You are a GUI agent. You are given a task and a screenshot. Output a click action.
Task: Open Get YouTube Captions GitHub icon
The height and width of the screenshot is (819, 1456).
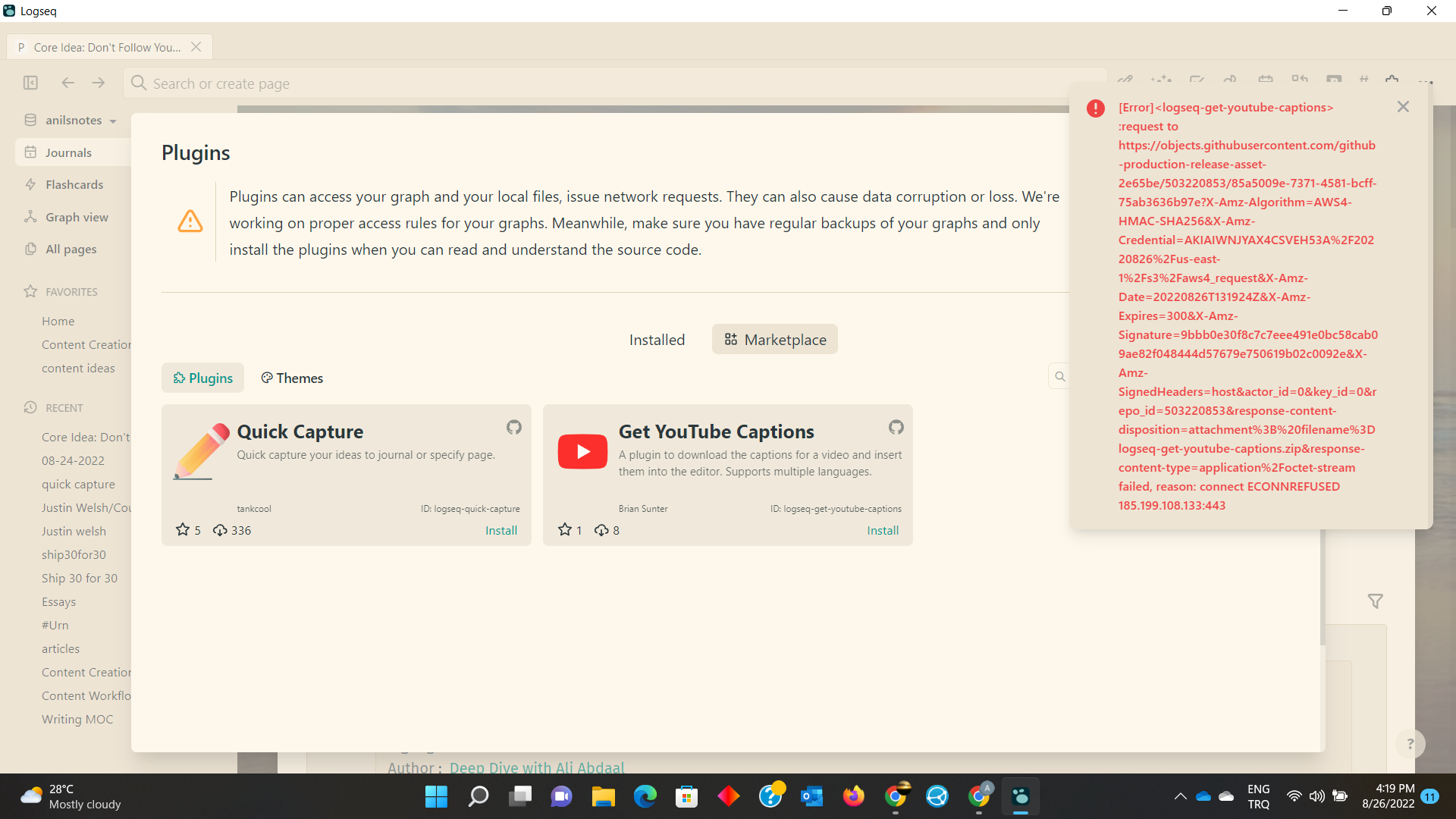click(896, 428)
